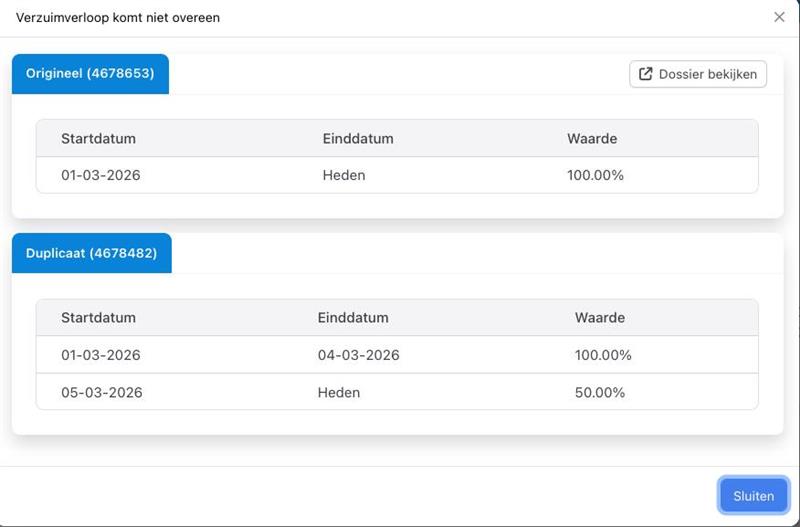Click the Heden cell in Origineel row
The height and width of the screenshot is (527, 800).
tap(344, 175)
